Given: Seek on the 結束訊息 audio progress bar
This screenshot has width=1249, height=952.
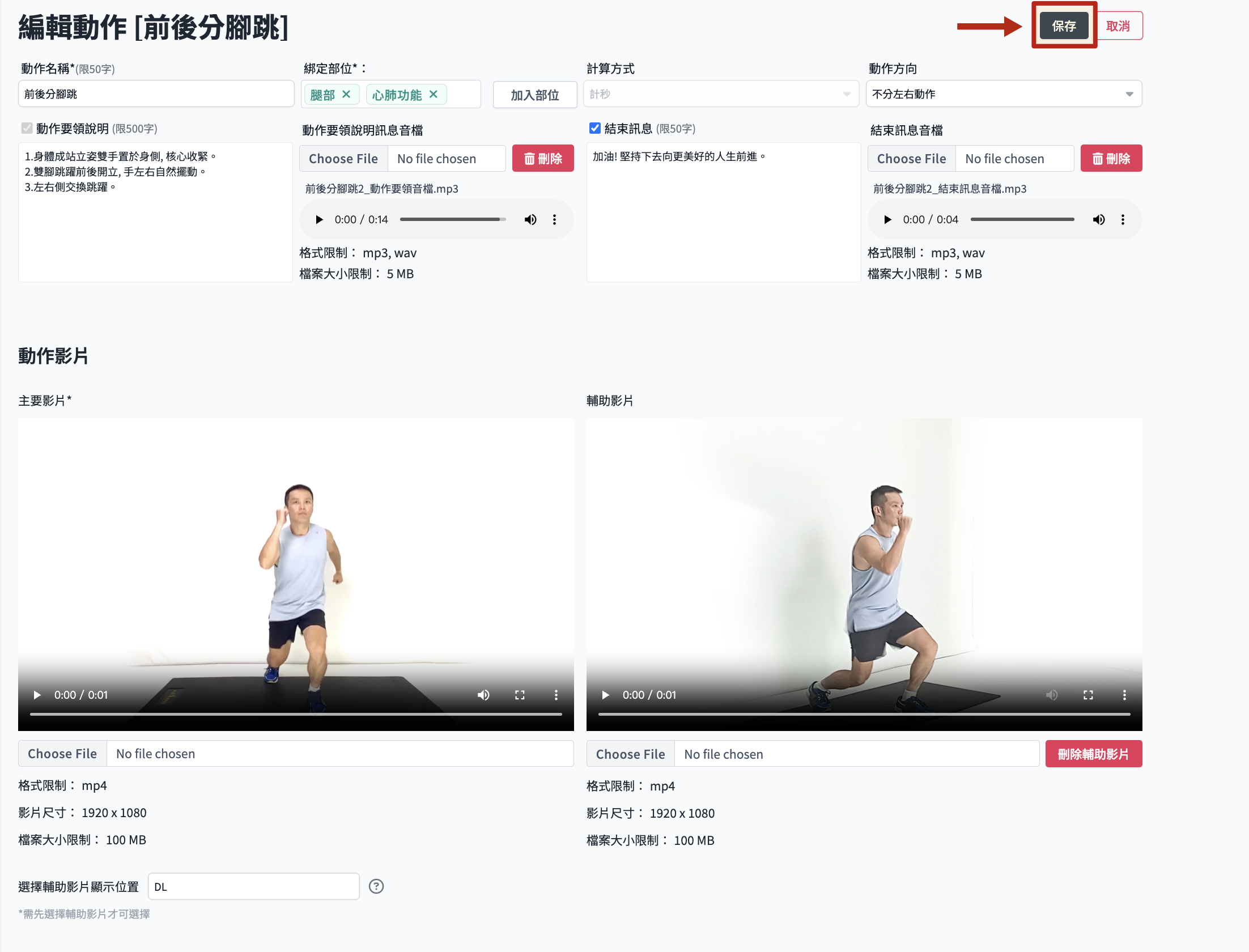Looking at the screenshot, I should (1022, 219).
